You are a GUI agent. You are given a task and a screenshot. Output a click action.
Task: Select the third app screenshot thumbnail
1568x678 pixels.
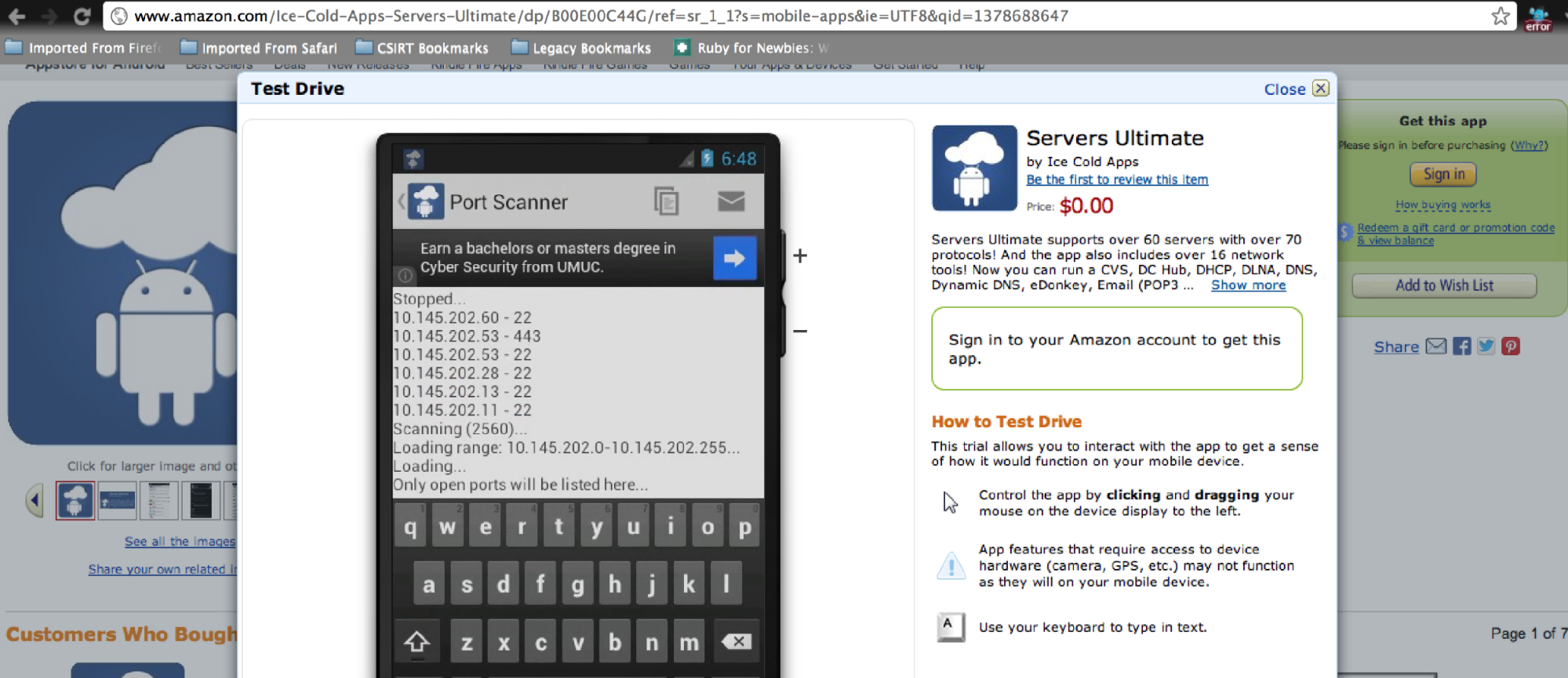point(159,500)
